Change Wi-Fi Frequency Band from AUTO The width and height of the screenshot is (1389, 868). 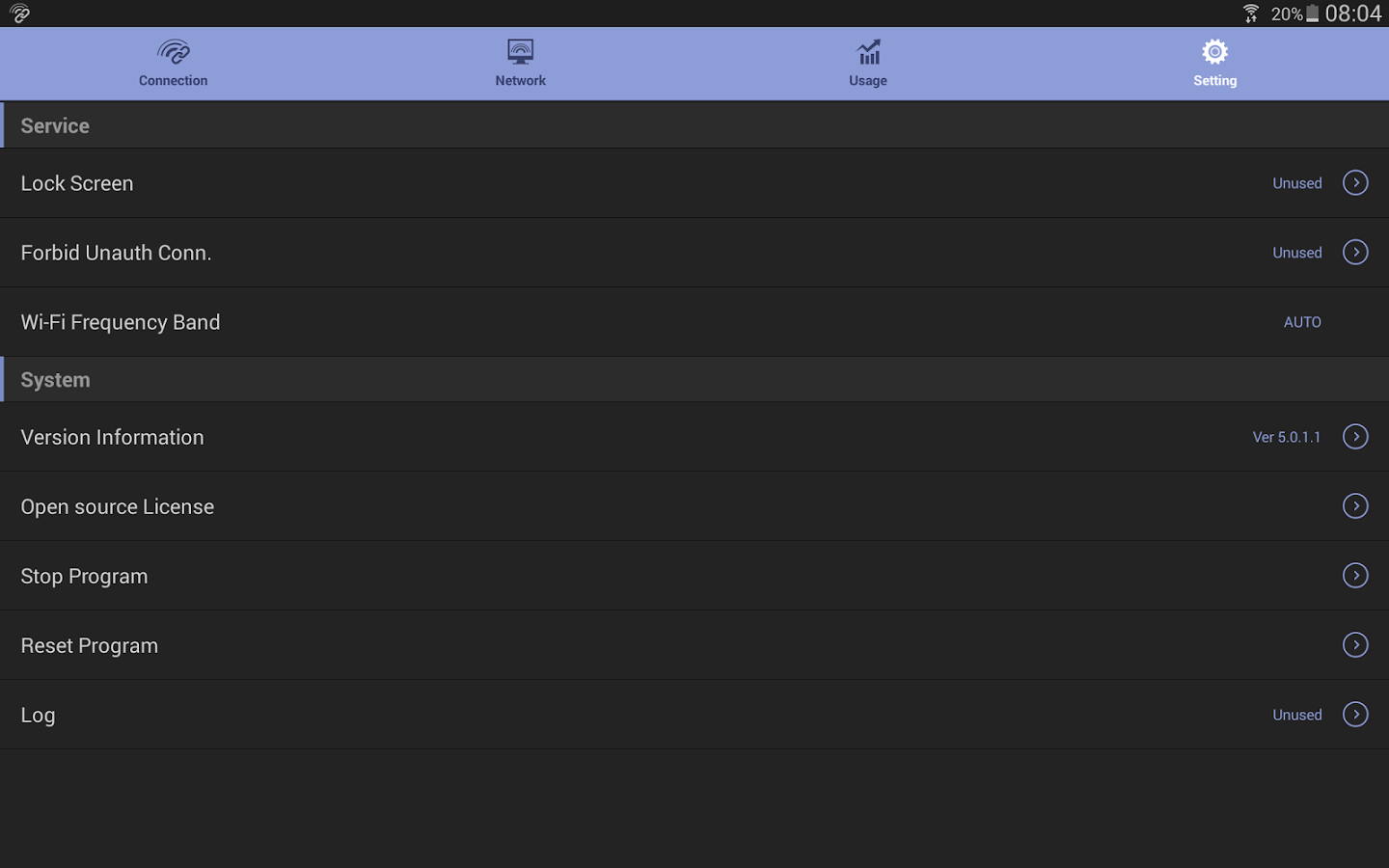click(1302, 322)
